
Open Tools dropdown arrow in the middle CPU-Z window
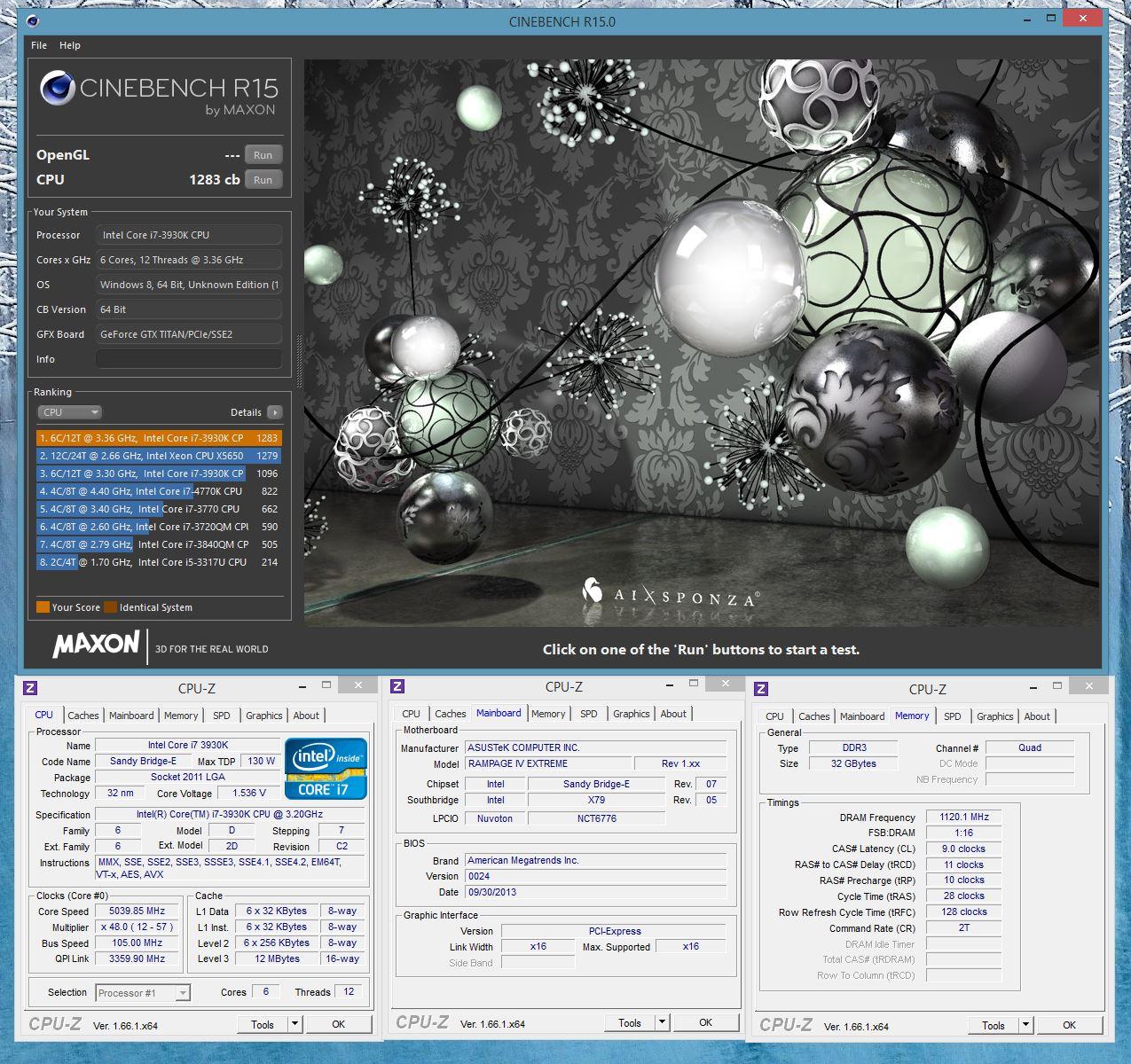point(662,1022)
